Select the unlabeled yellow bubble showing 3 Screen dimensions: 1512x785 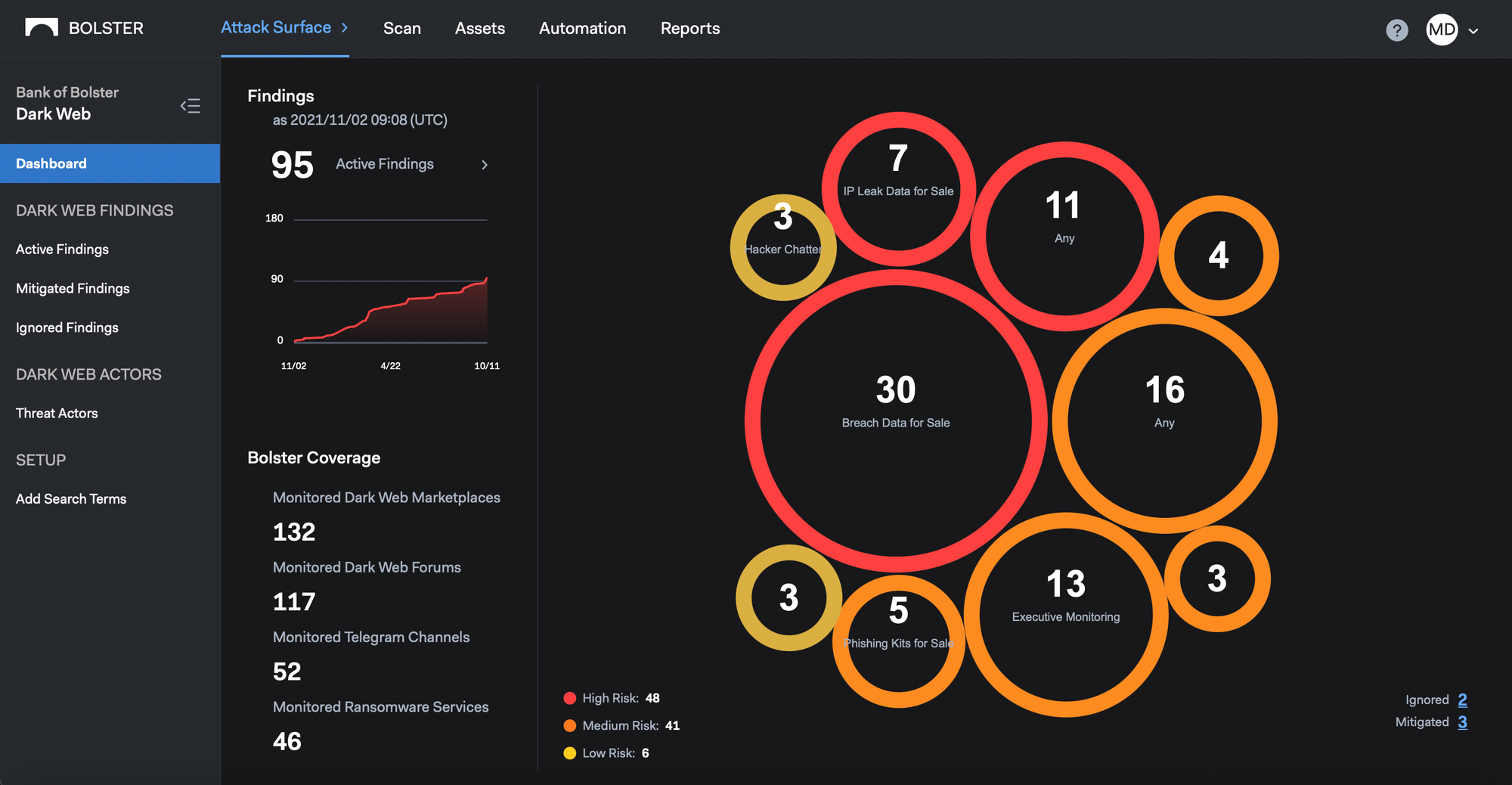(x=789, y=597)
